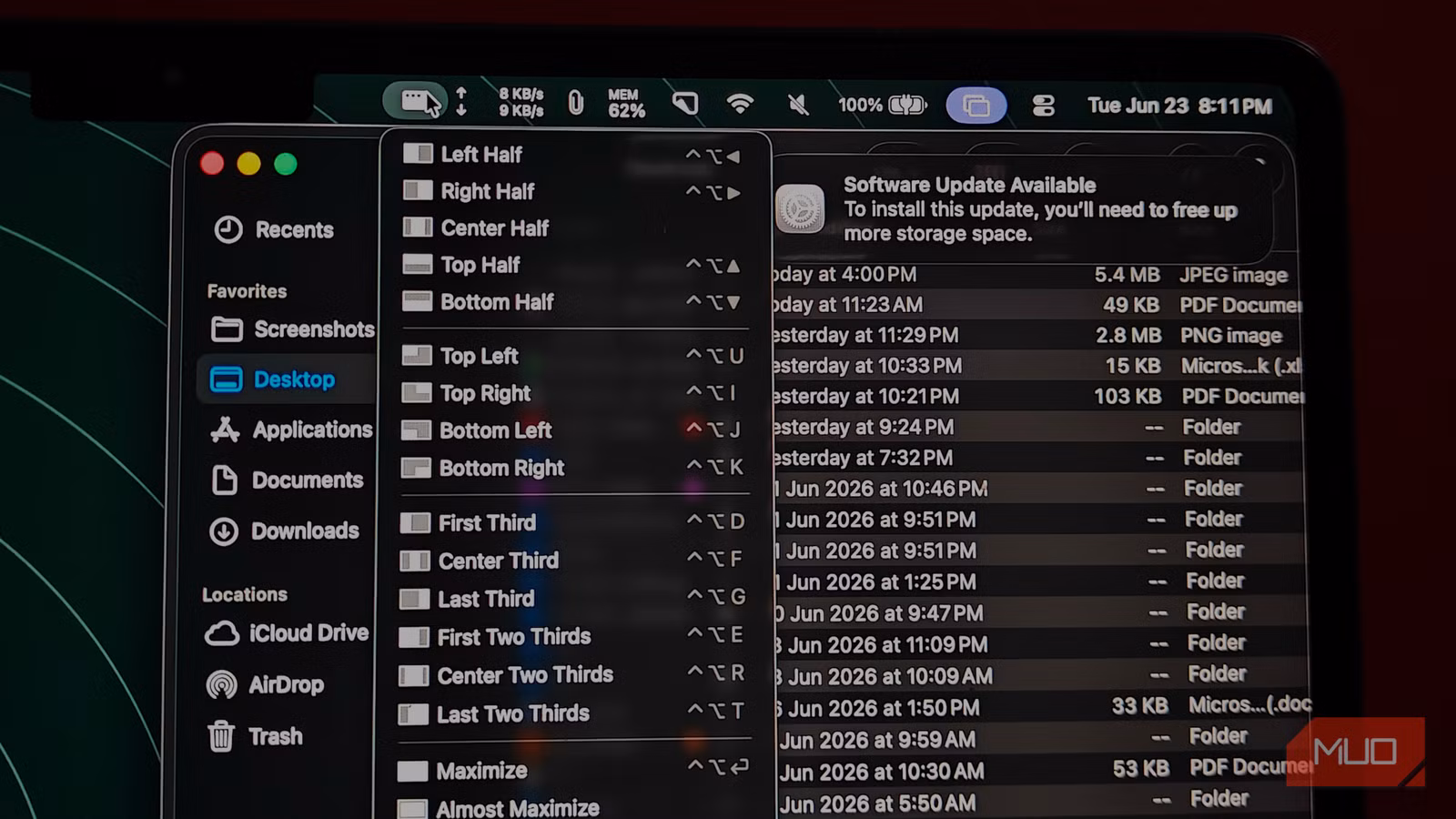The width and height of the screenshot is (1456, 819).
Task: Open Applications in Finder sidebar
Action: 290,430
